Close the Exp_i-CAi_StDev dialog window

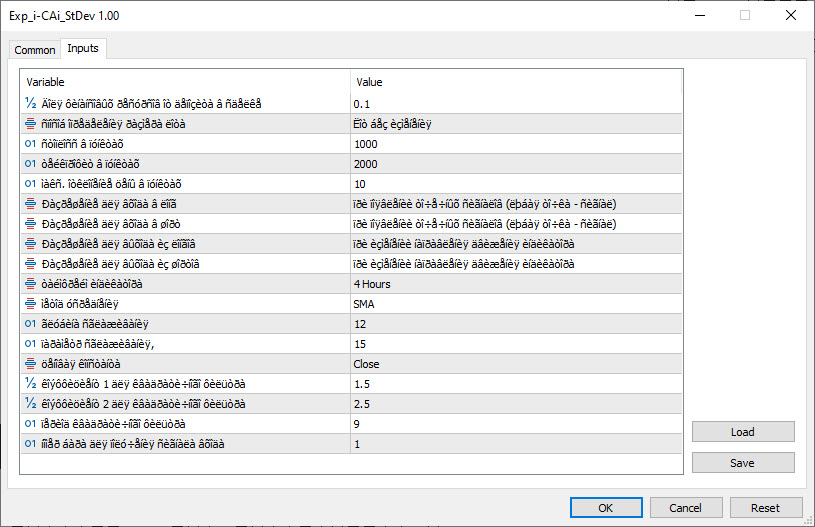[x=791, y=16]
